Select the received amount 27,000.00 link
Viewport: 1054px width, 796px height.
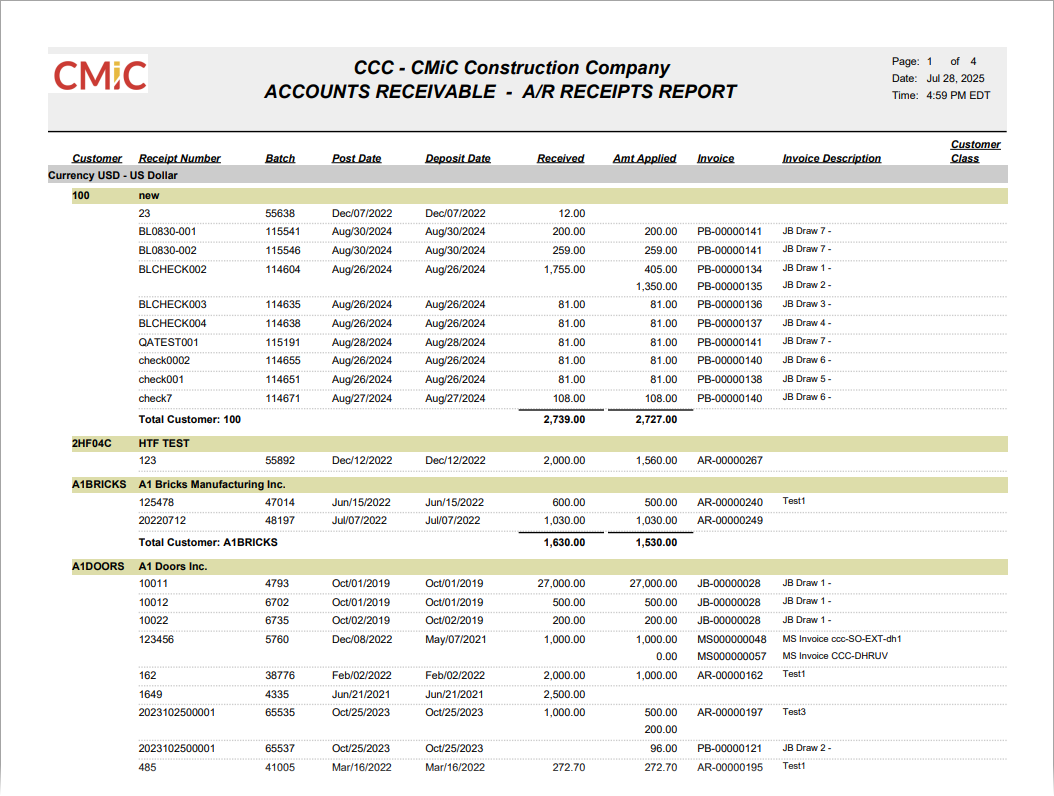click(x=562, y=583)
